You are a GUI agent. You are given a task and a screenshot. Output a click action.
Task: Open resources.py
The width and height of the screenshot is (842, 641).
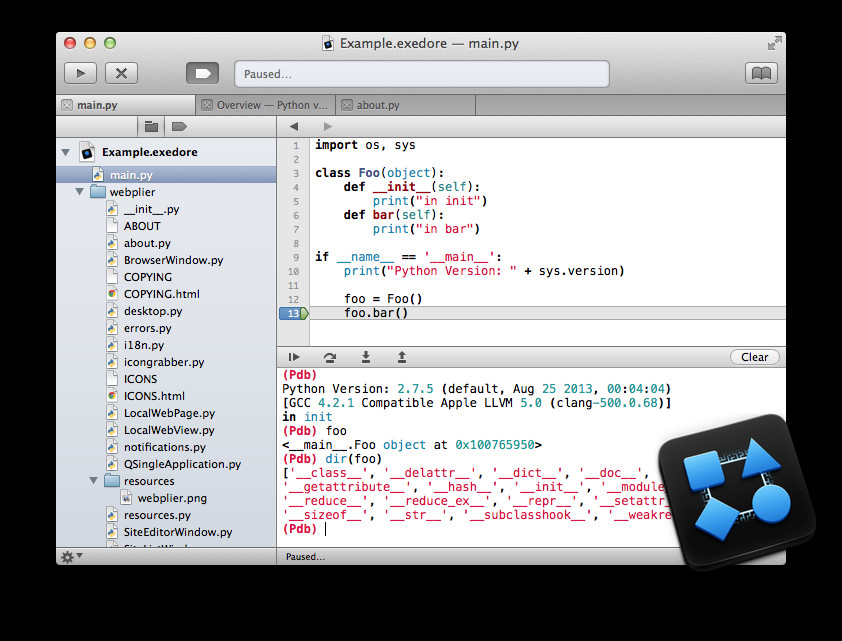pos(157,515)
